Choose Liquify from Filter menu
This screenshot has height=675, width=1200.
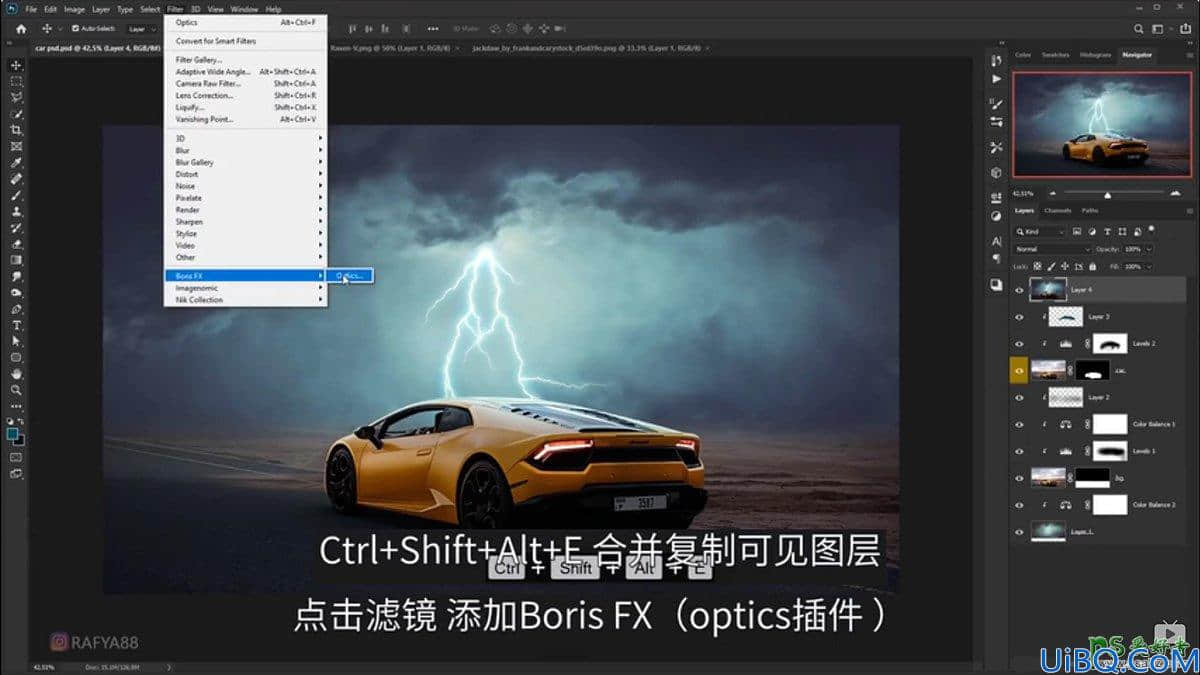[246, 107]
